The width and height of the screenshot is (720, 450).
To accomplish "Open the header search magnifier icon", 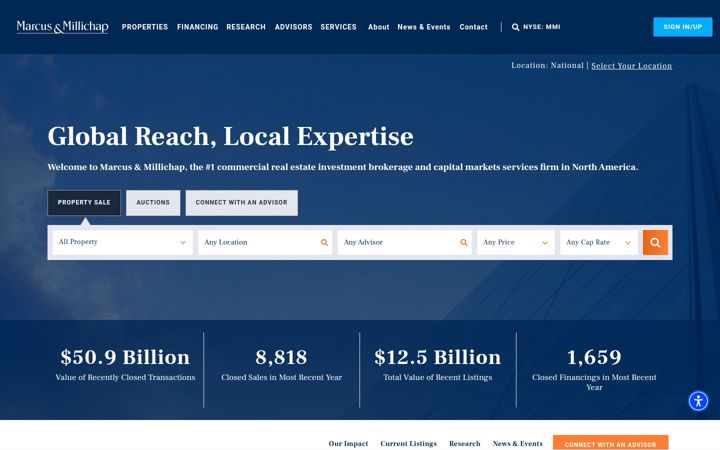I will pyautogui.click(x=515, y=27).
